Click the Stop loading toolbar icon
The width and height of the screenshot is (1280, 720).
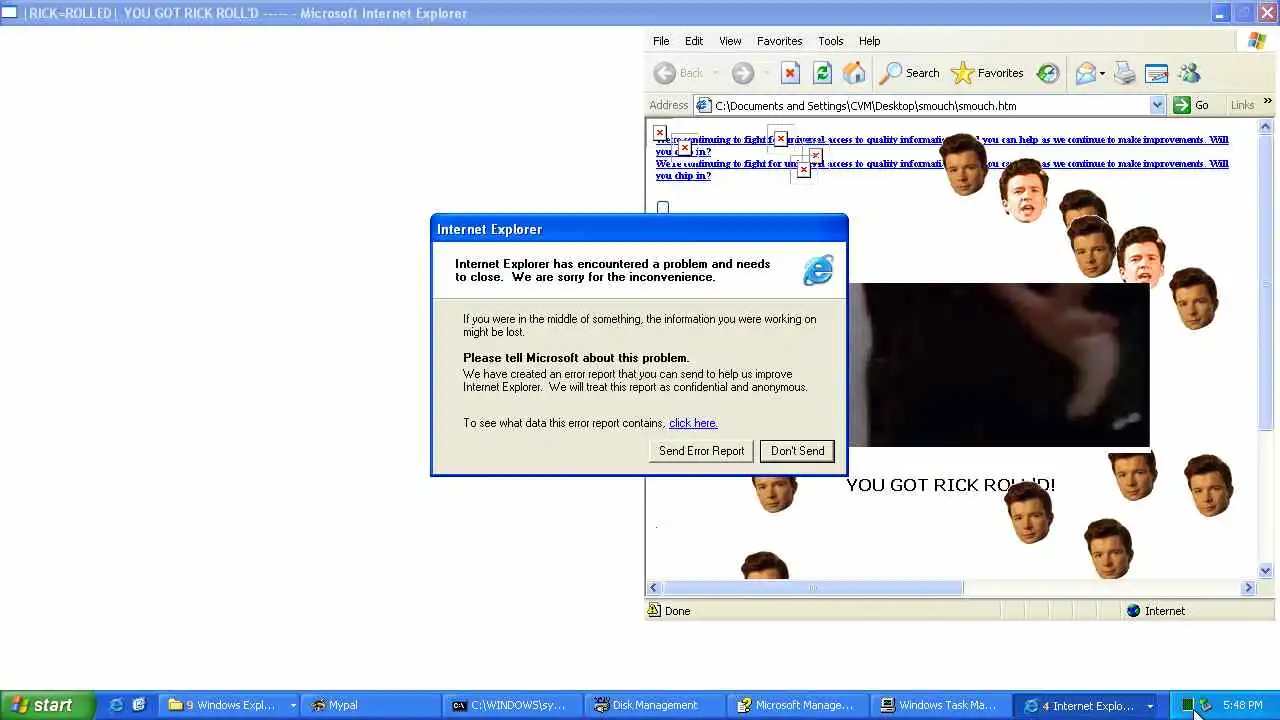pyautogui.click(x=790, y=73)
